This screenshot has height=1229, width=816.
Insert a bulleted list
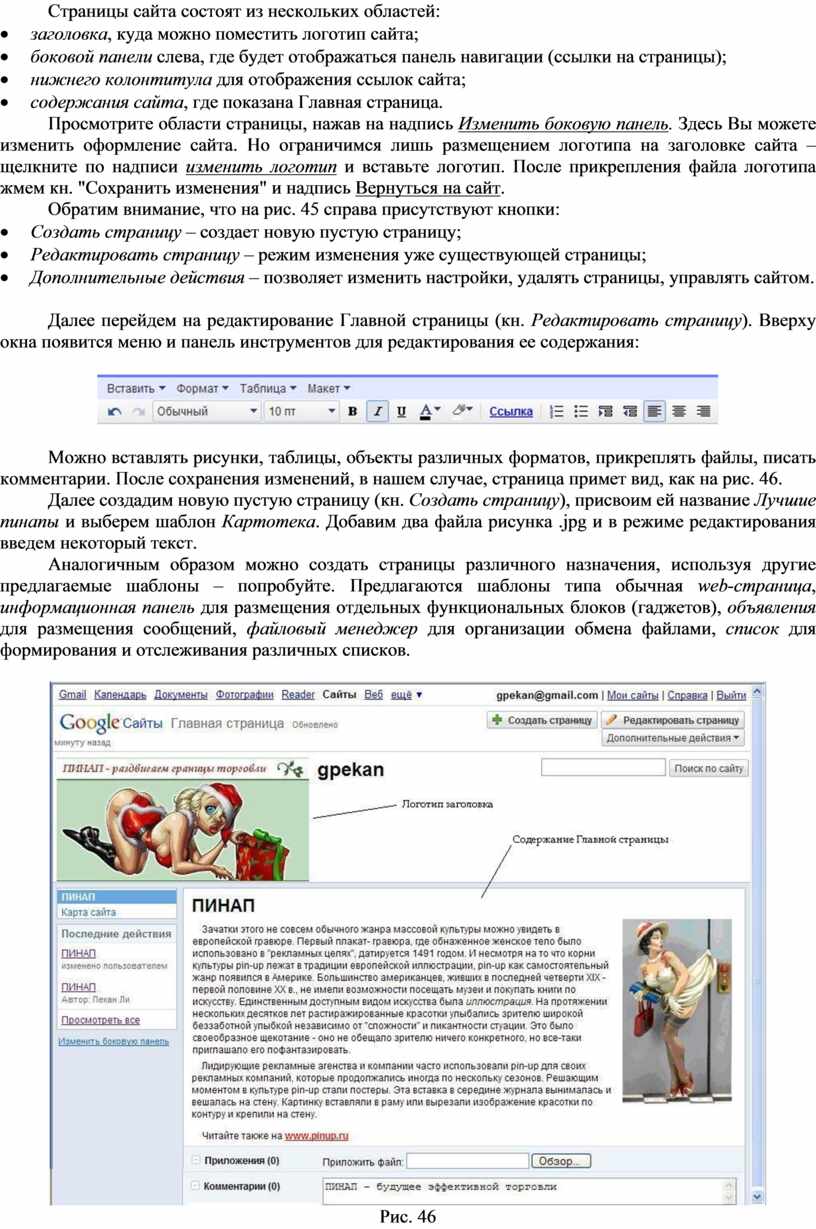580,411
